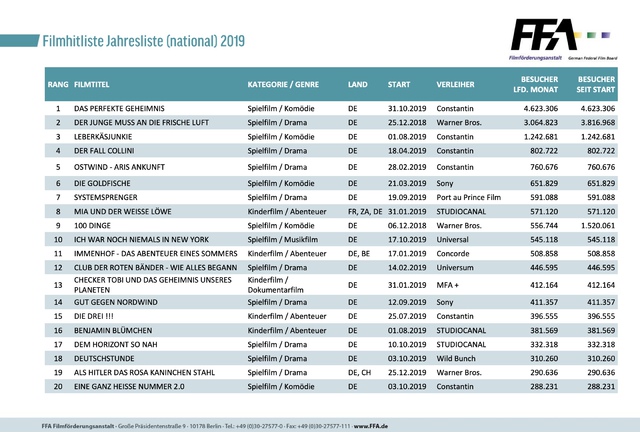Click genre 'Kinderfilm / Dokumentarfilm'
The image size is (640, 432).
pos(276,285)
